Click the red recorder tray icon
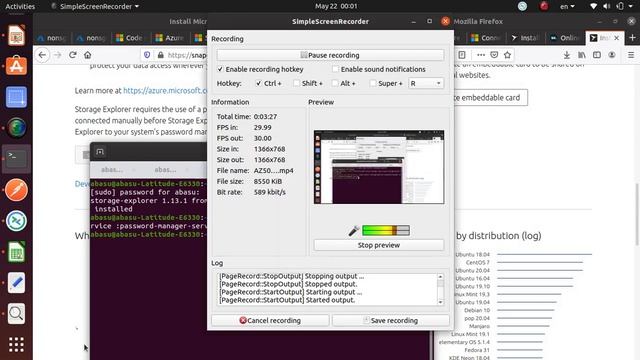The width and height of the screenshot is (640, 360). pyautogui.click(x=544, y=6)
